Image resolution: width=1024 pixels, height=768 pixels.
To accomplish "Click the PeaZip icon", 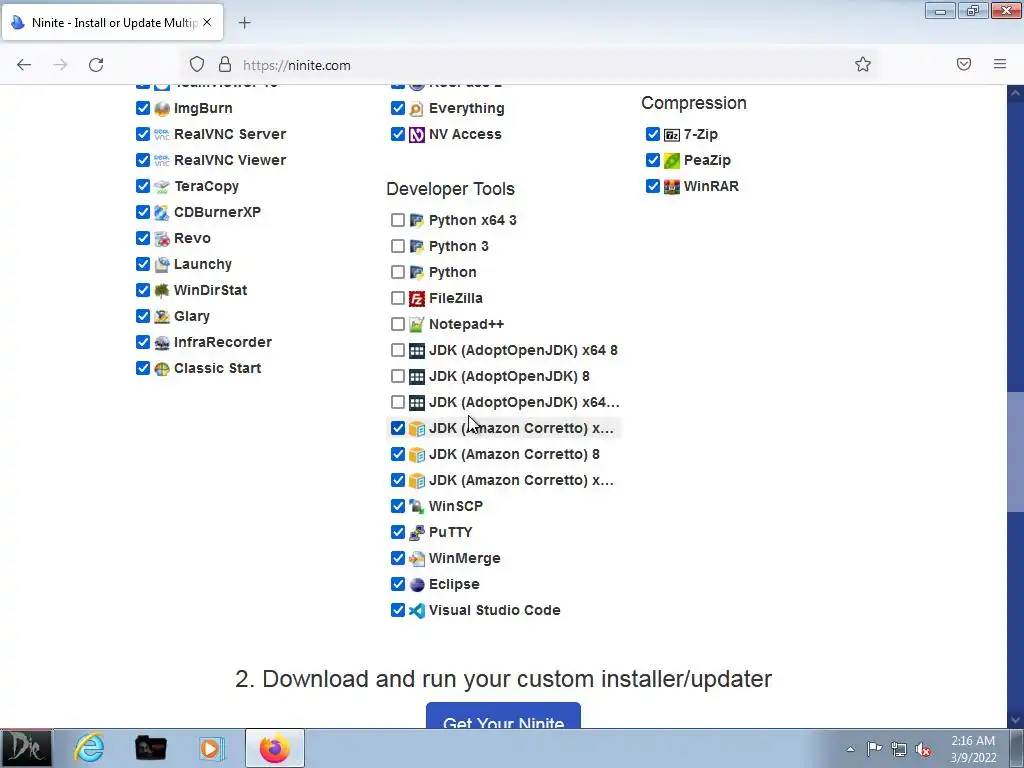I will pyautogui.click(x=671, y=161).
